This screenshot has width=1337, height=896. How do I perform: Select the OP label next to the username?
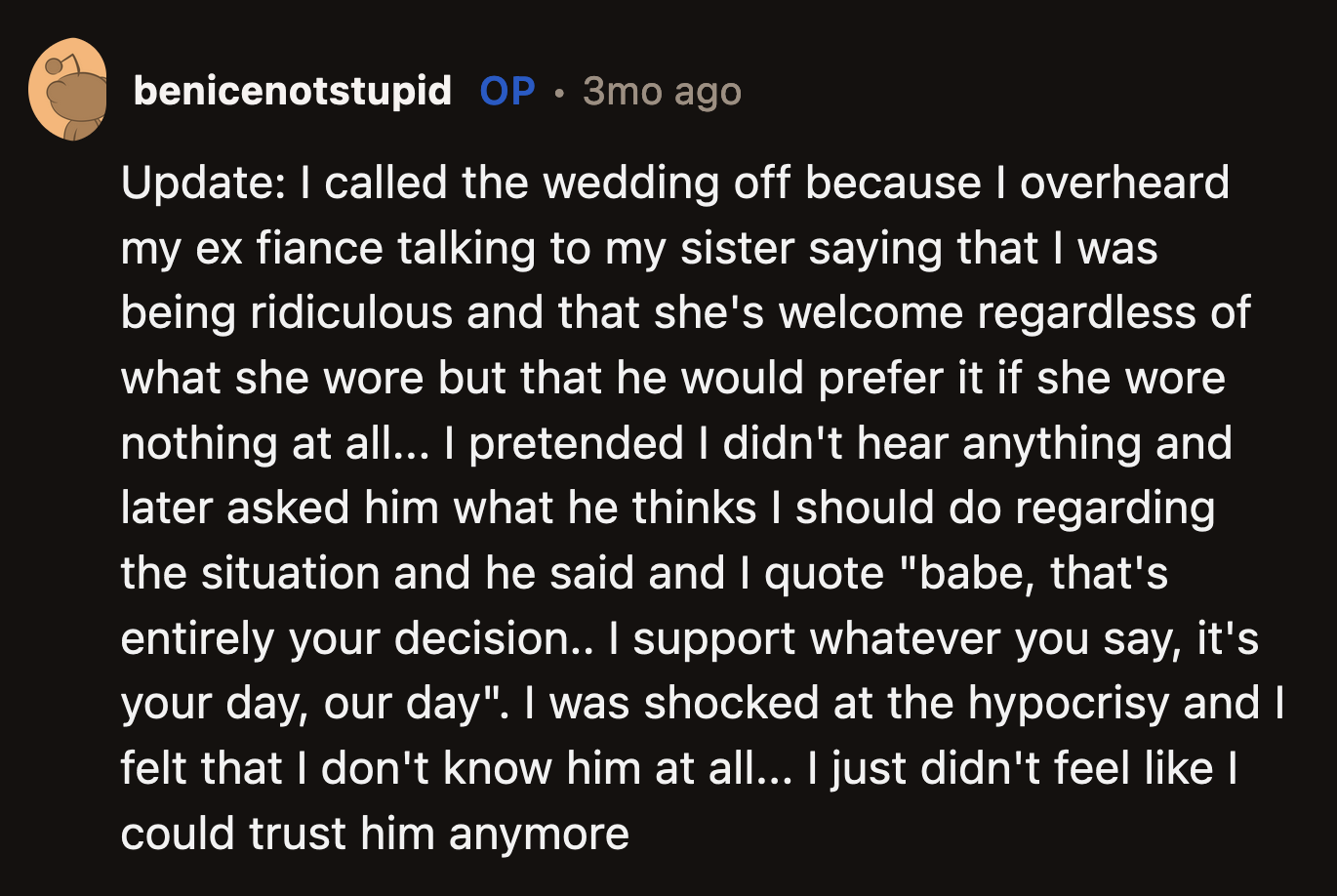tap(506, 91)
